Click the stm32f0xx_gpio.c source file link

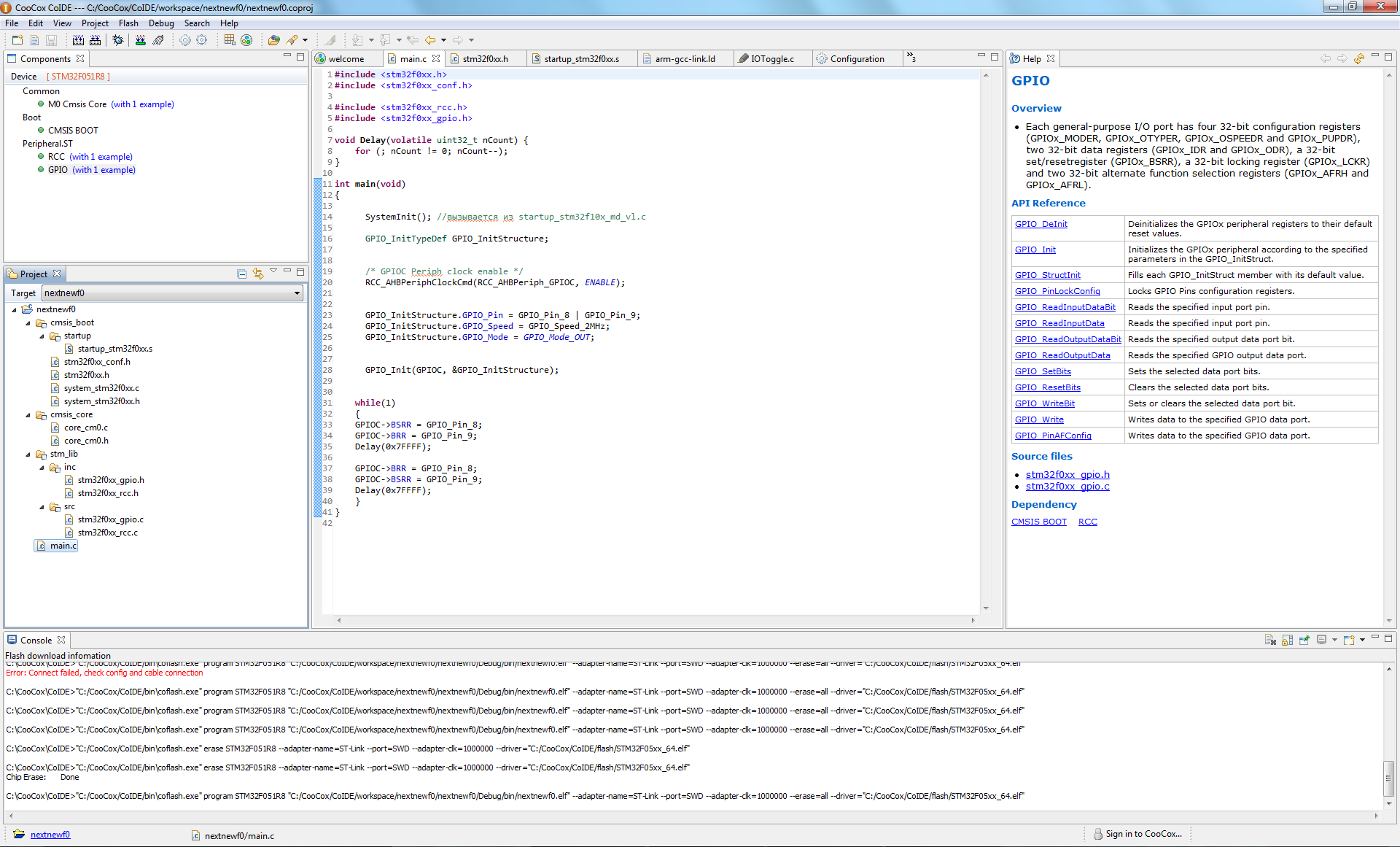tap(1067, 487)
